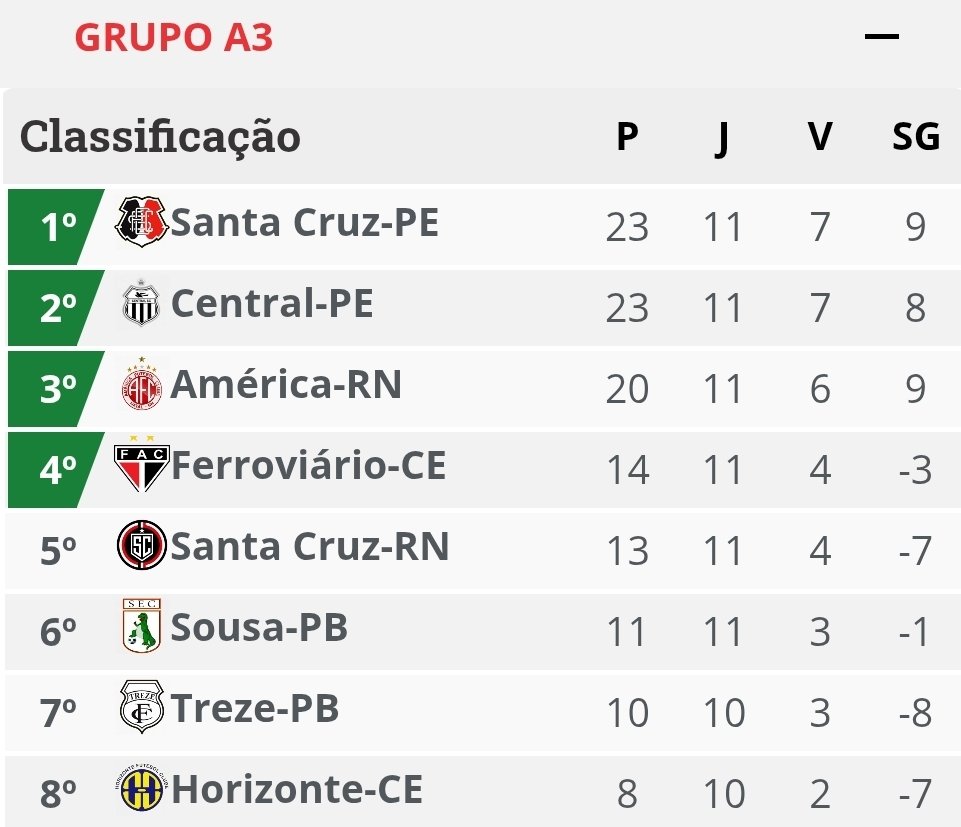961x827 pixels.
Task: Click the GRUPO A3 heading
Action: point(173,37)
